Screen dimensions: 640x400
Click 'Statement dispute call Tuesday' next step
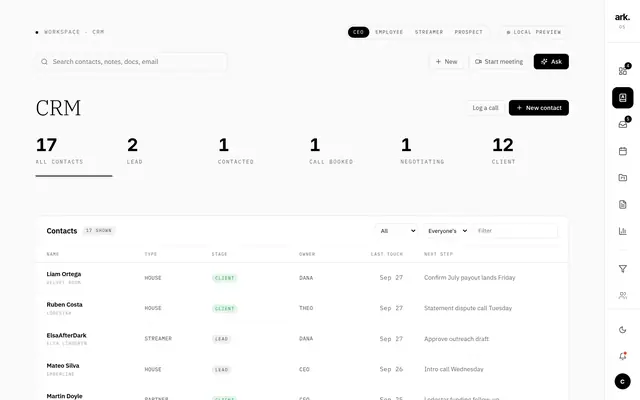tap(468, 308)
